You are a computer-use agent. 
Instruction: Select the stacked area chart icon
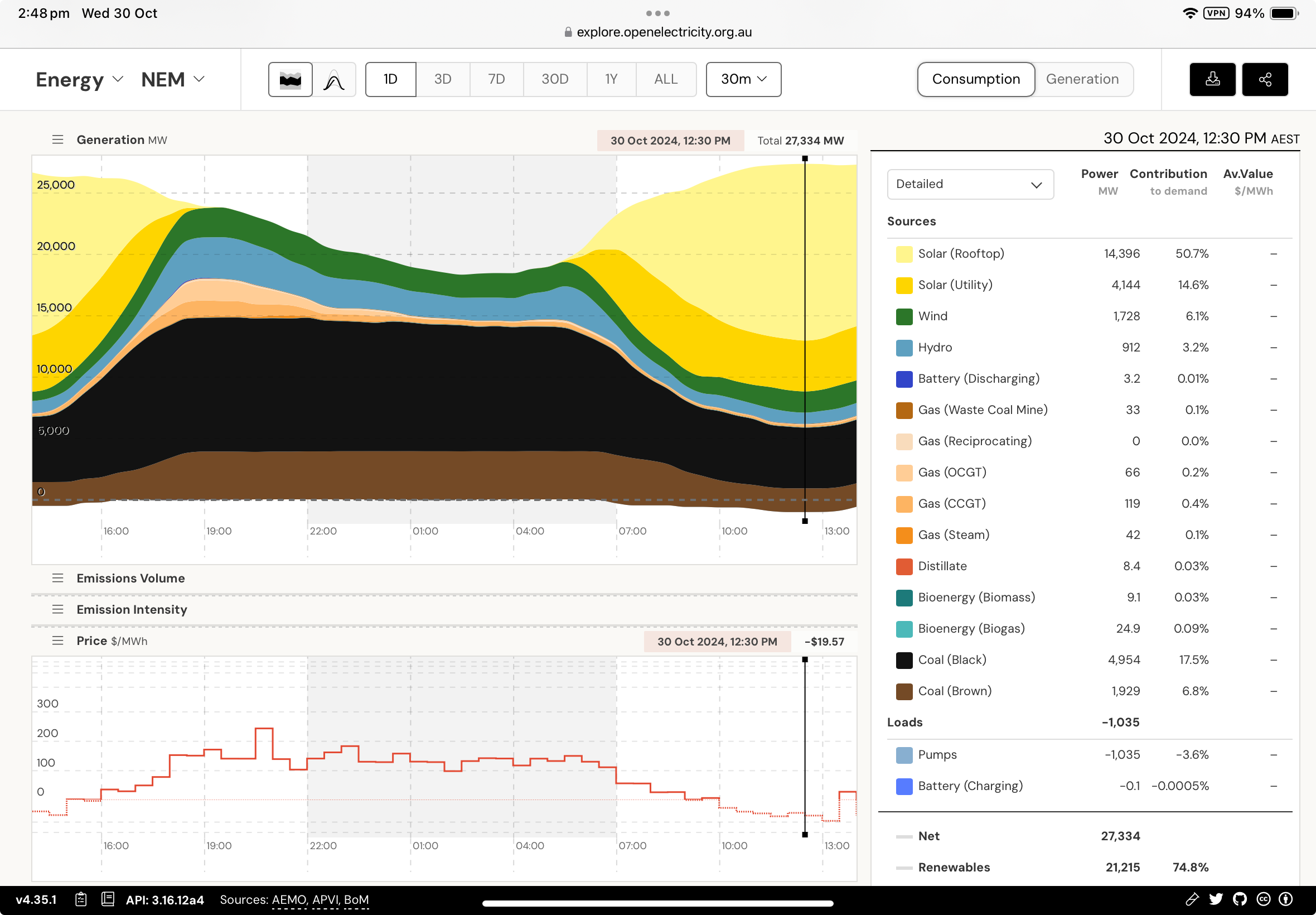[291, 79]
